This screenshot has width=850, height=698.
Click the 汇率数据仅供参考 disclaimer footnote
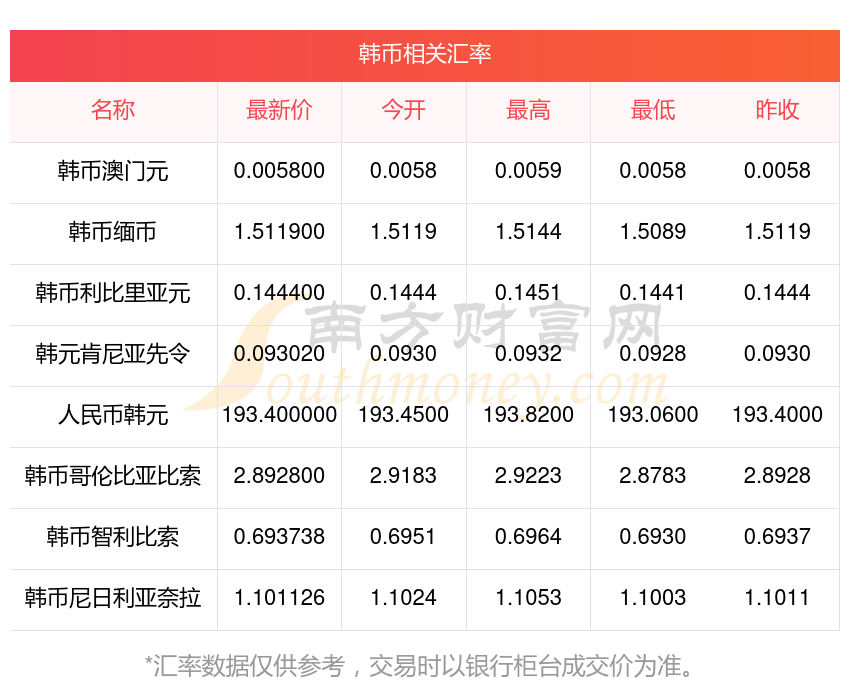419,666
